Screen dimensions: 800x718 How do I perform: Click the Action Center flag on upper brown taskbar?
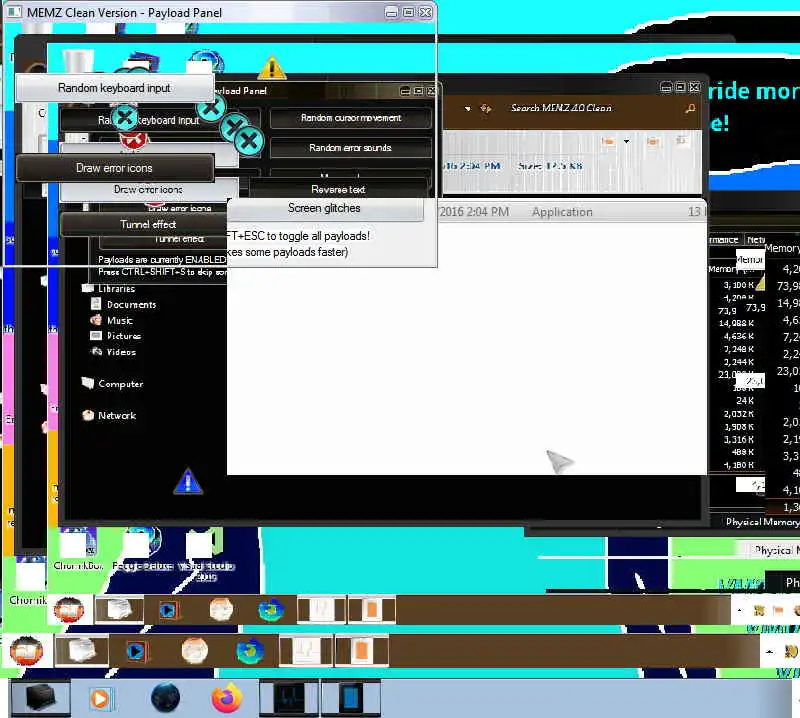click(778, 610)
